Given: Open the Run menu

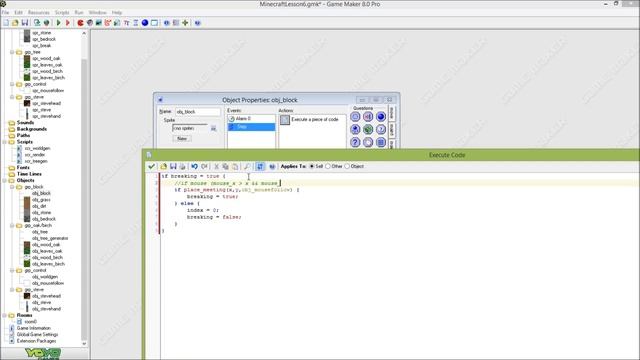Looking at the screenshot, I should pos(79,13).
